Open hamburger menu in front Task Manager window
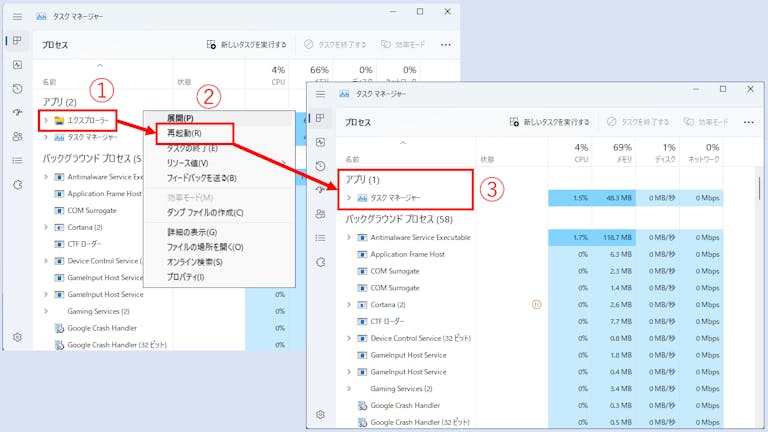The width and height of the screenshot is (768, 432). tap(320, 94)
